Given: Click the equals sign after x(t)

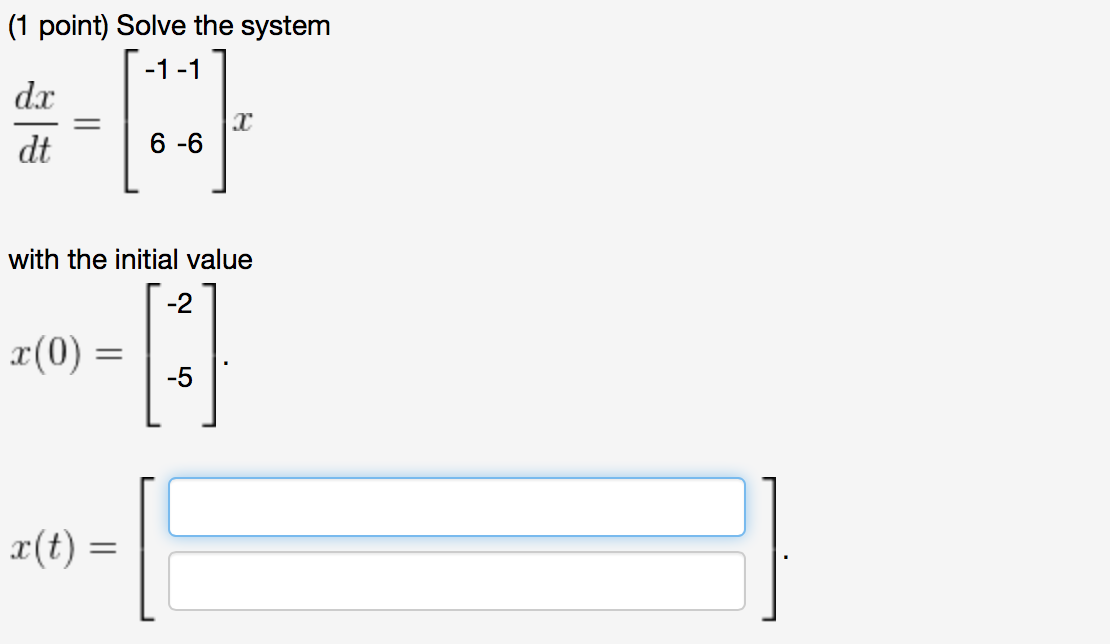Looking at the screenshot, I should click(x=103, y=548).
